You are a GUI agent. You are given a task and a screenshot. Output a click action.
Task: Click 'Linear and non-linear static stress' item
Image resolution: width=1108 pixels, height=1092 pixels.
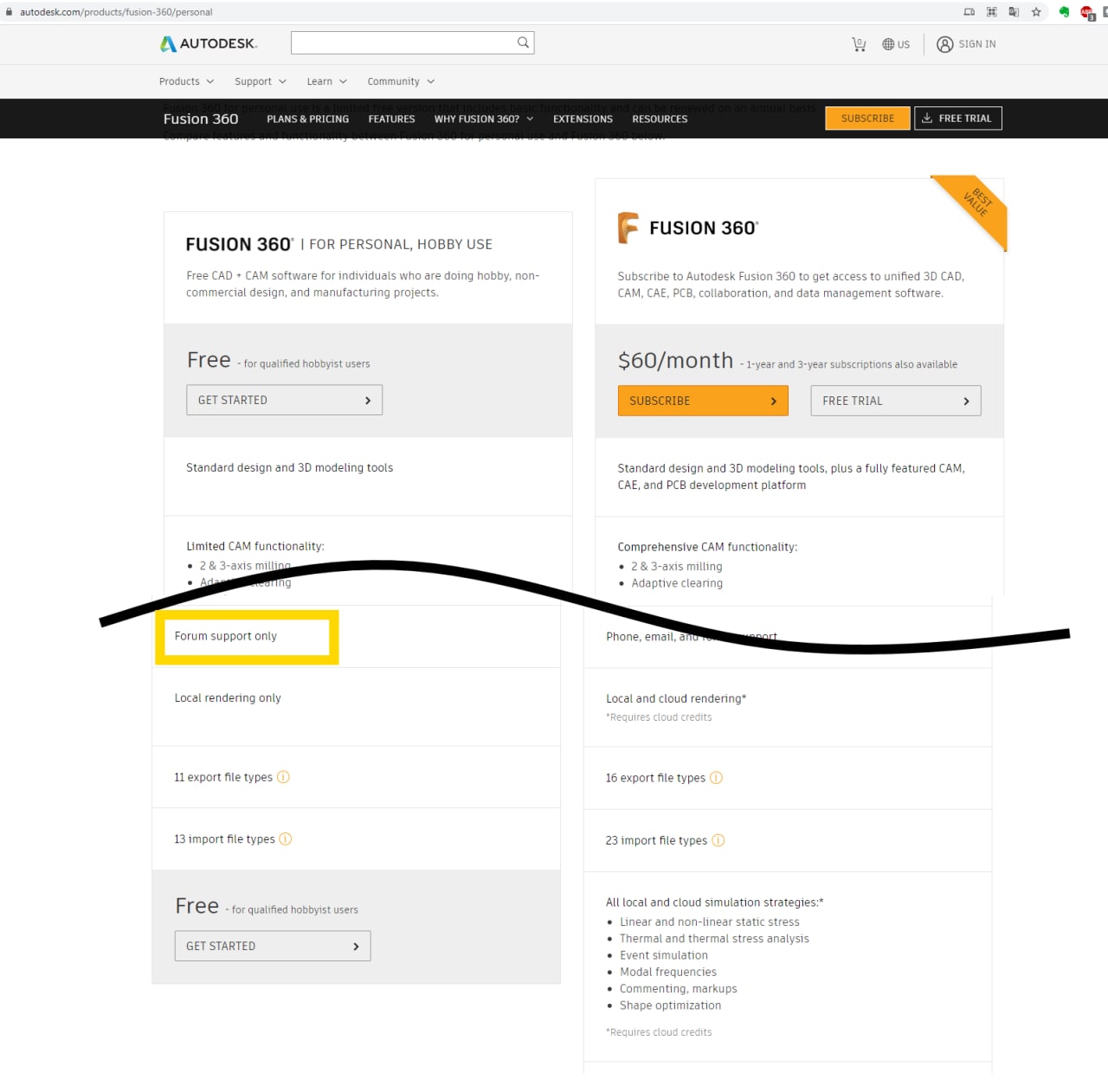(710, 922)
